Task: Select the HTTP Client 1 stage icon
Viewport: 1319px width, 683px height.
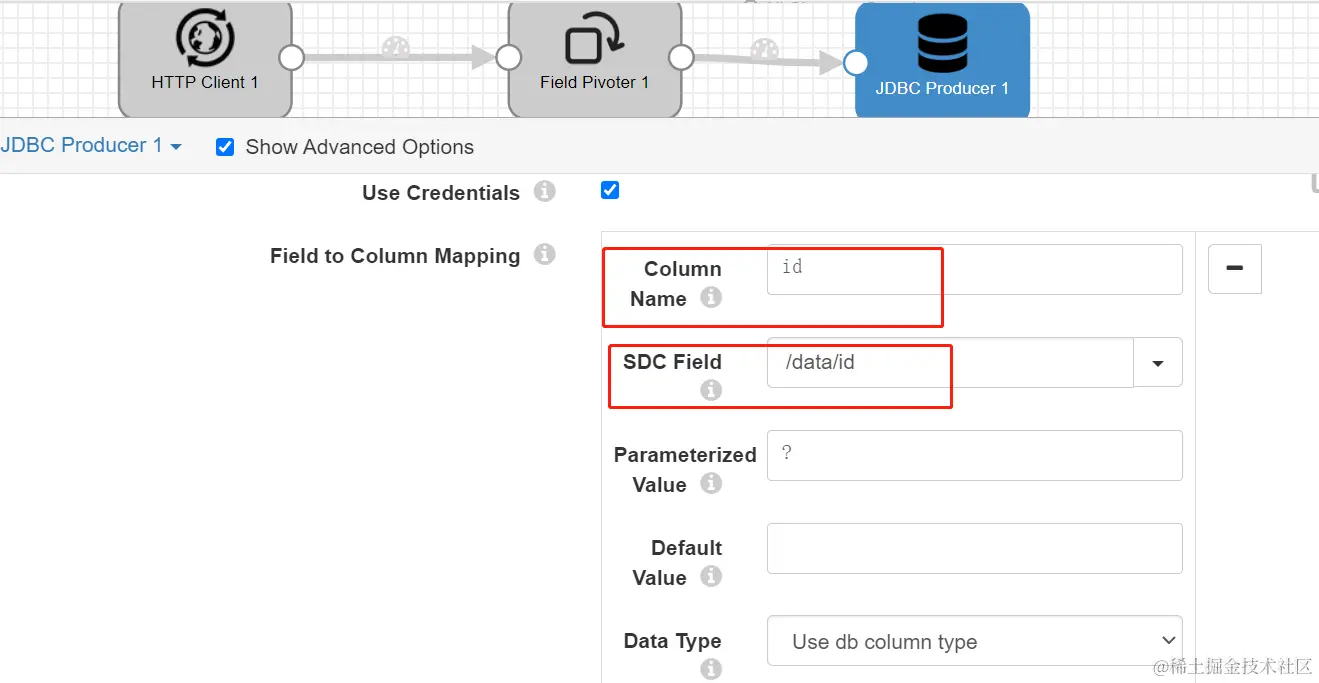Action: 205,39
